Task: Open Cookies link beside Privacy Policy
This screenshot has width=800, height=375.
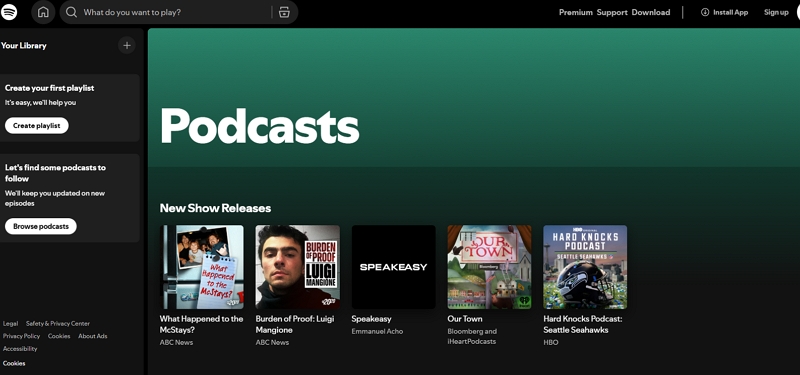Action: (59, 336)
